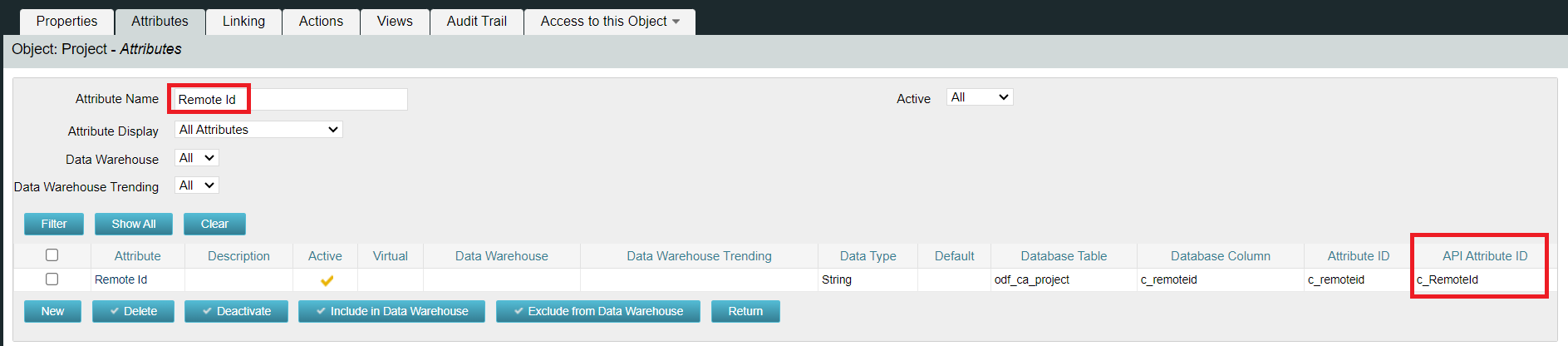The width and height of the screenshot is (1568, 346).
Task: Click the New attribute button
Action: pyautogui.click(x=52, y=311)
